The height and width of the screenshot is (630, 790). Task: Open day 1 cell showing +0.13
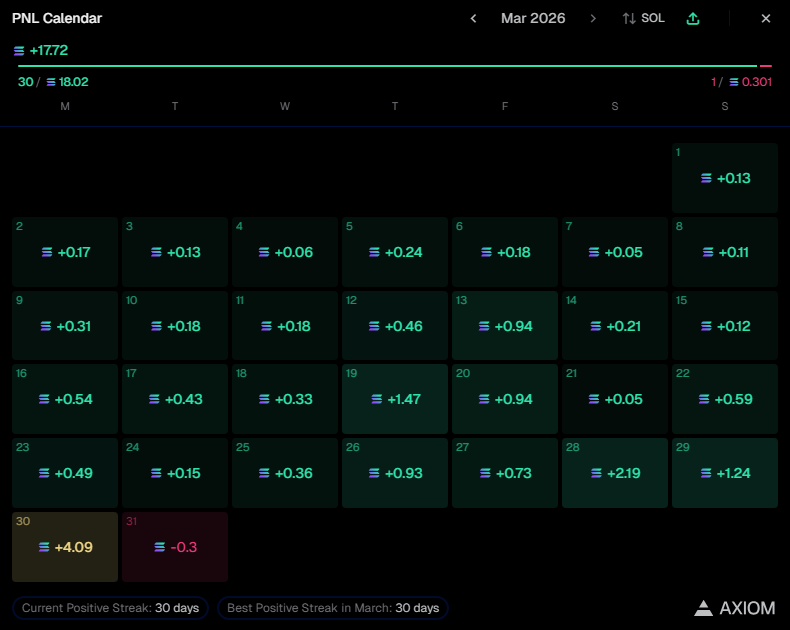725,178
